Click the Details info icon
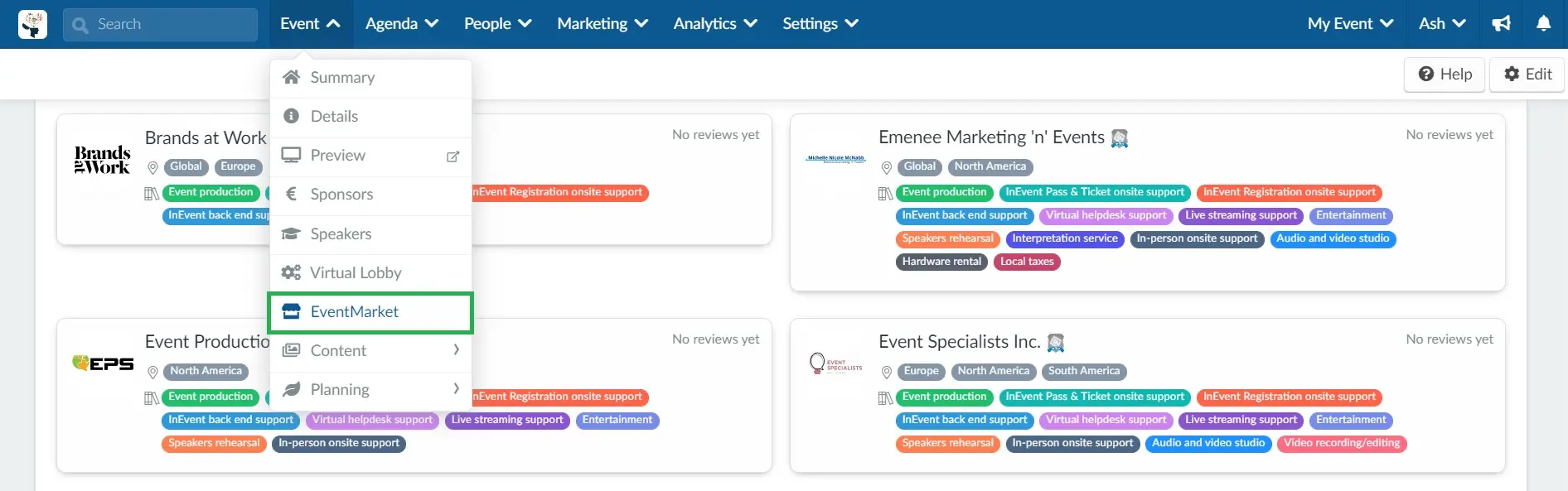 (x=291, y=116)
